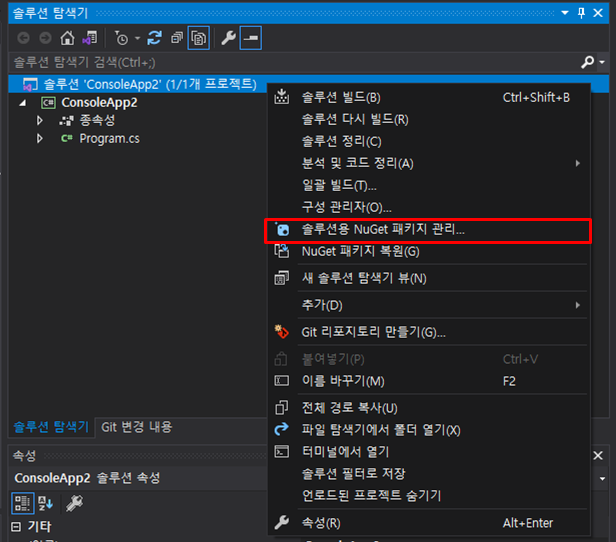The width and height of the screenshot is (616, 542).
Task: Click the Home icon in Solution Explorer
Action: coord(67,38)
